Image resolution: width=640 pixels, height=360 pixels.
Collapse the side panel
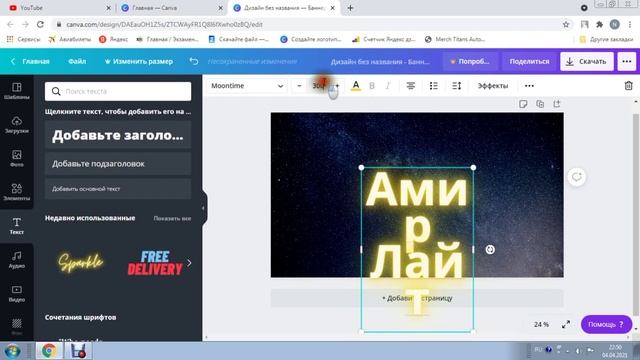tap(203, 208)
